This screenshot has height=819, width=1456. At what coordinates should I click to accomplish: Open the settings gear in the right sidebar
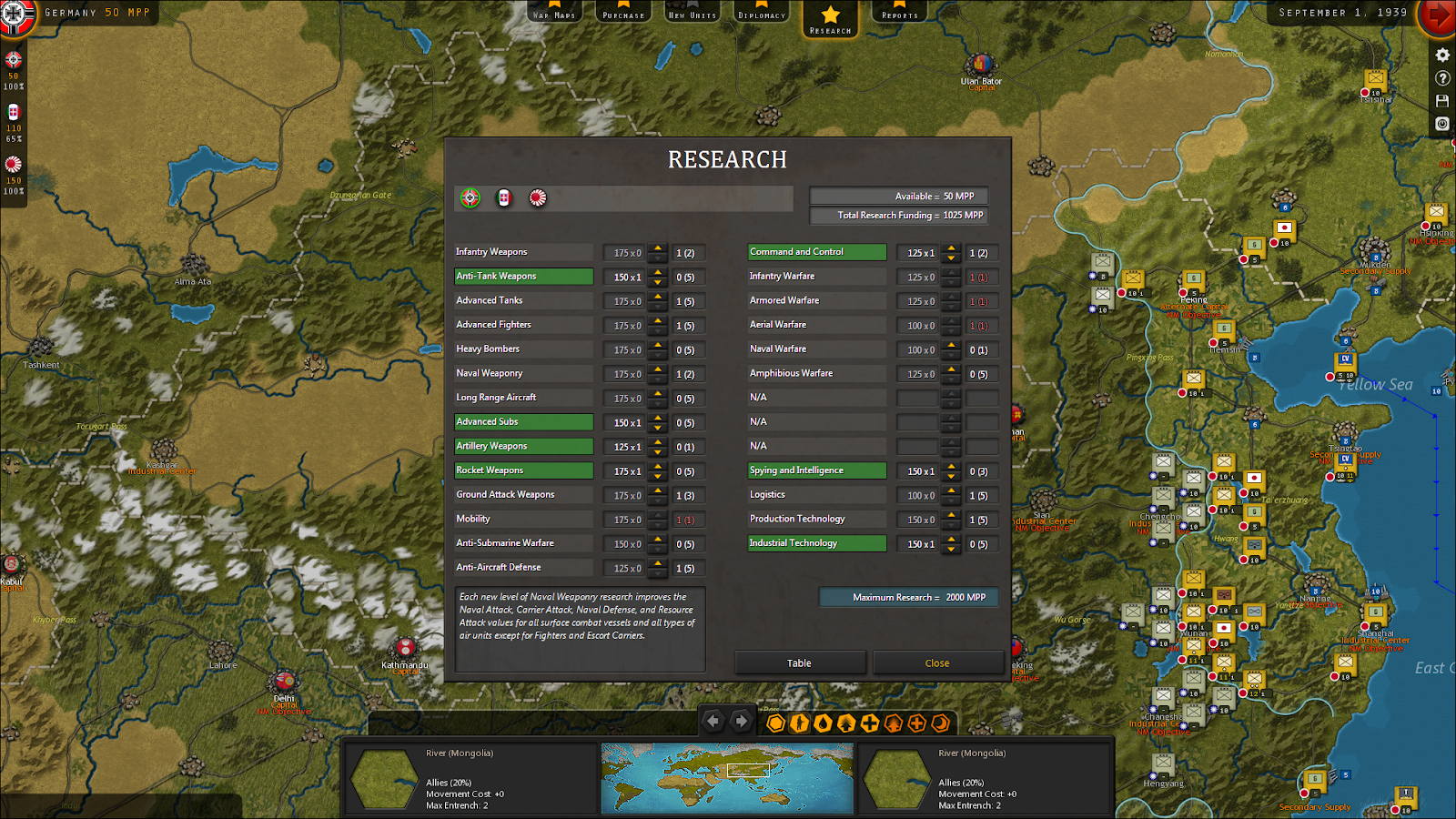click(x=1441, y=55)
